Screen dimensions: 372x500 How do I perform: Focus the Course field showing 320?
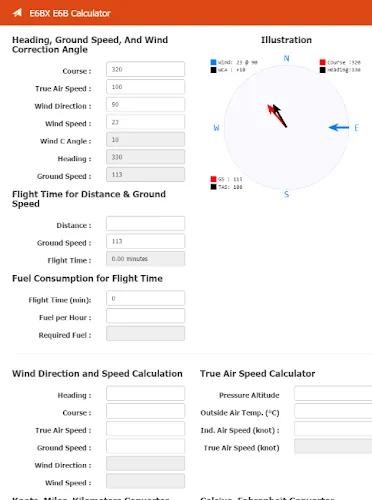pos(145,69)
